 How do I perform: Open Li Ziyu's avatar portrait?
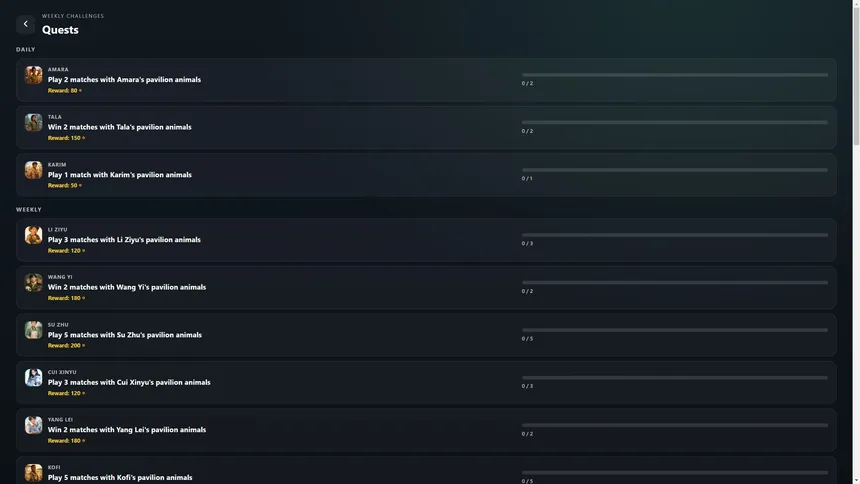(x=33, y=235)
